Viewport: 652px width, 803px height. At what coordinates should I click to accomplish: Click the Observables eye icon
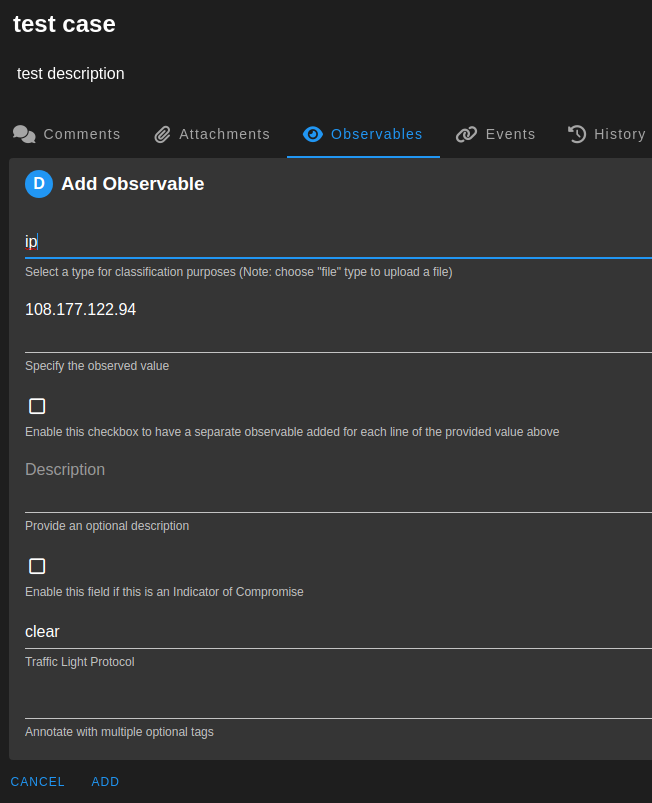coord(312,134)
